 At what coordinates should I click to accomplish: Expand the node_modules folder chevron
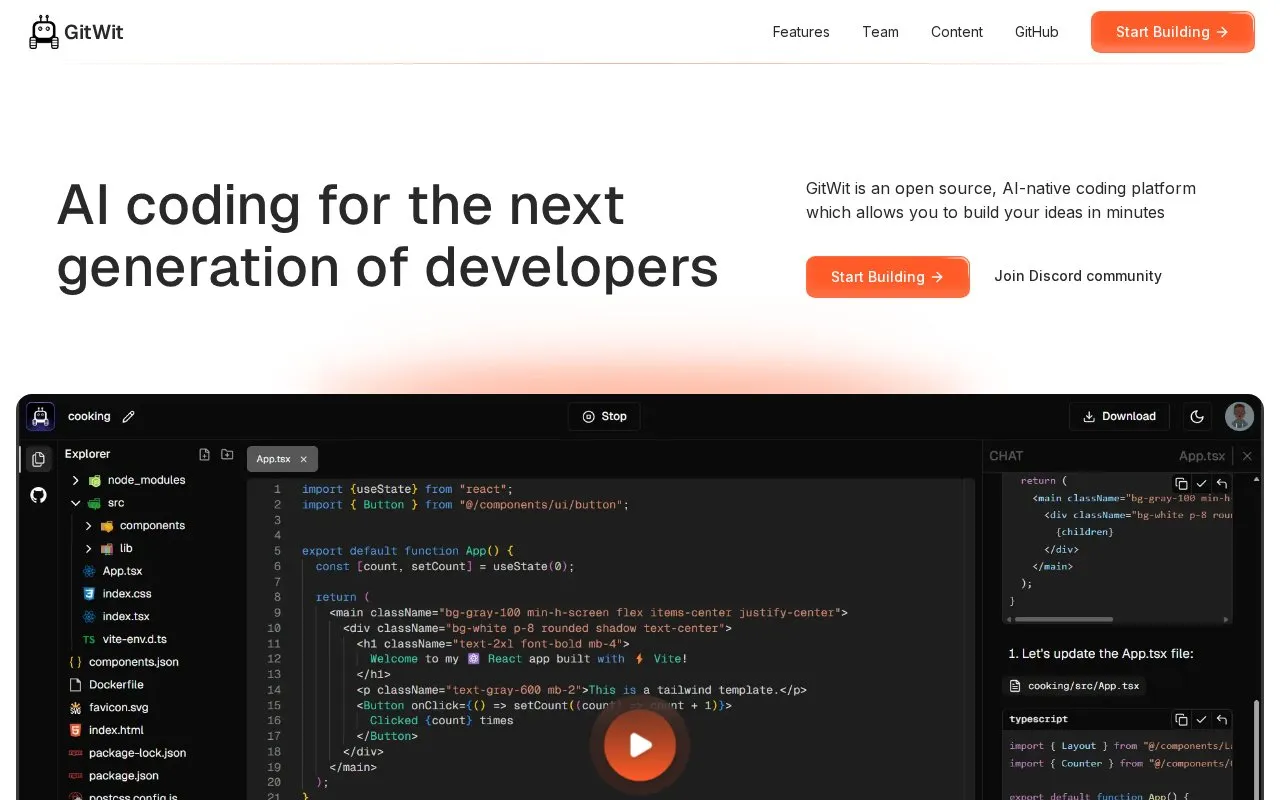click(x=75, y=480)
